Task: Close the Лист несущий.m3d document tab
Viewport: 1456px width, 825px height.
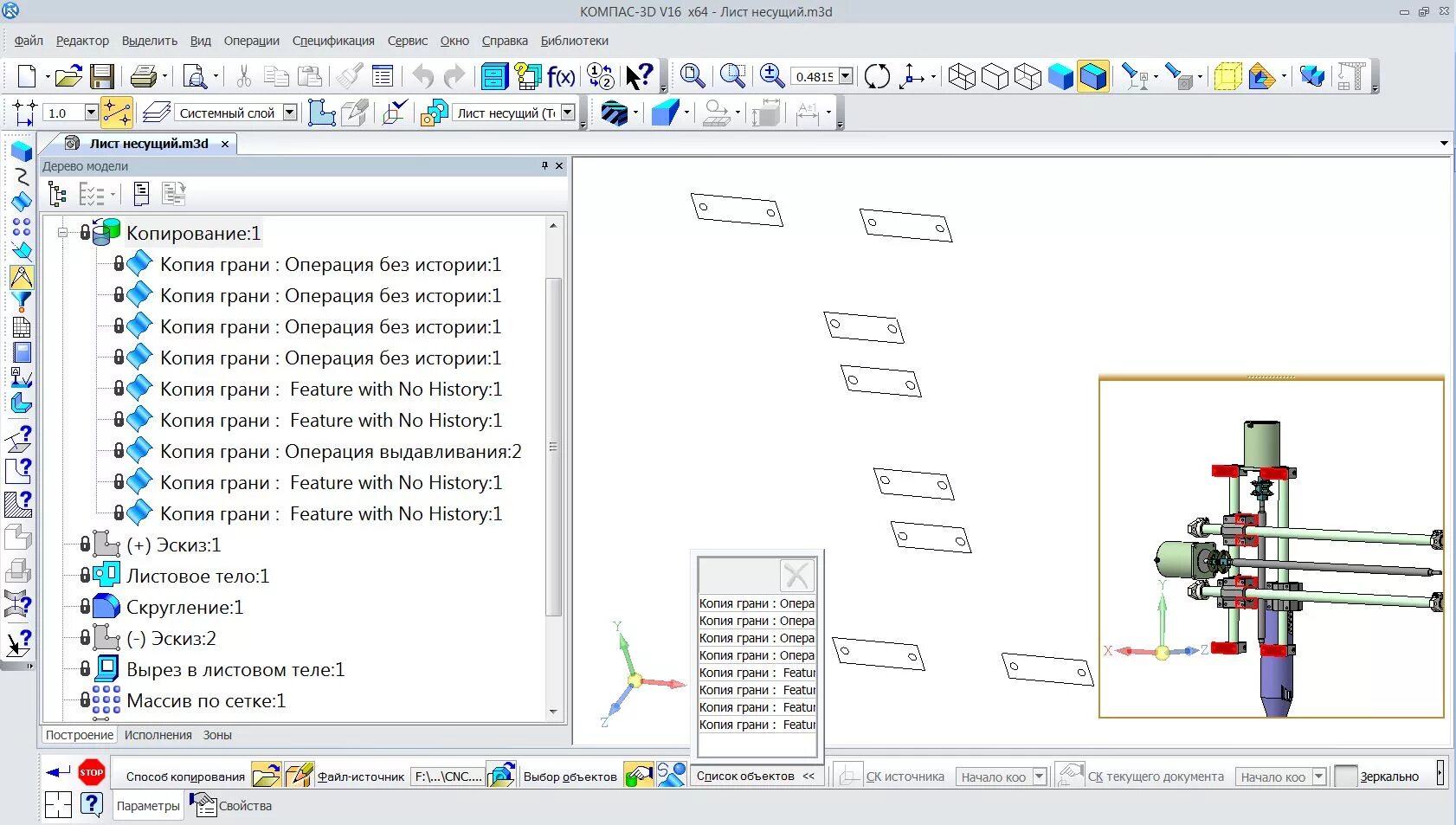Action: point(225,144)
